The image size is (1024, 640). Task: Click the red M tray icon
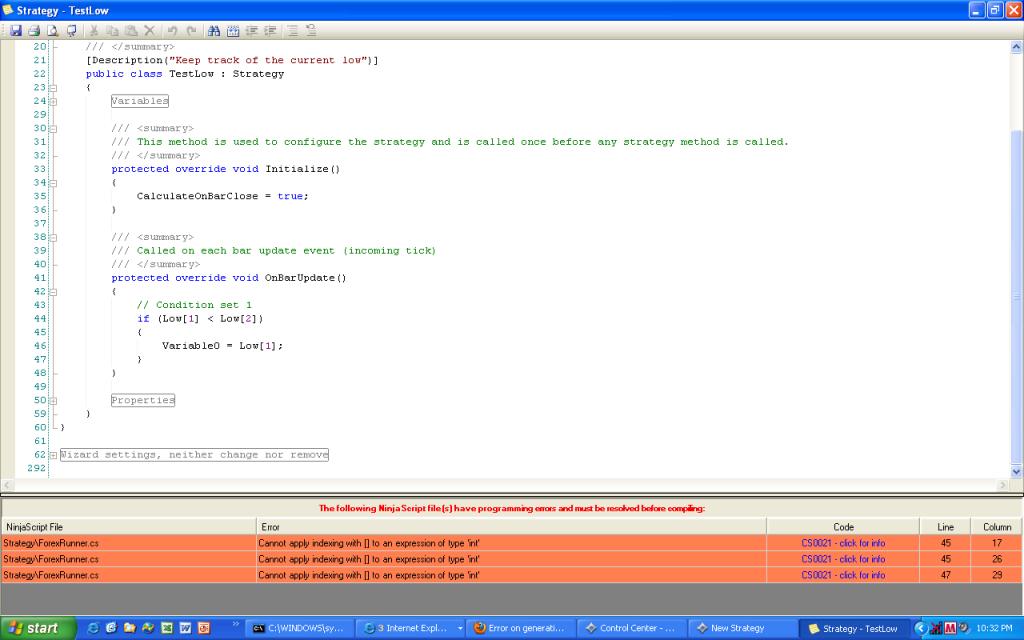point(950,628)
